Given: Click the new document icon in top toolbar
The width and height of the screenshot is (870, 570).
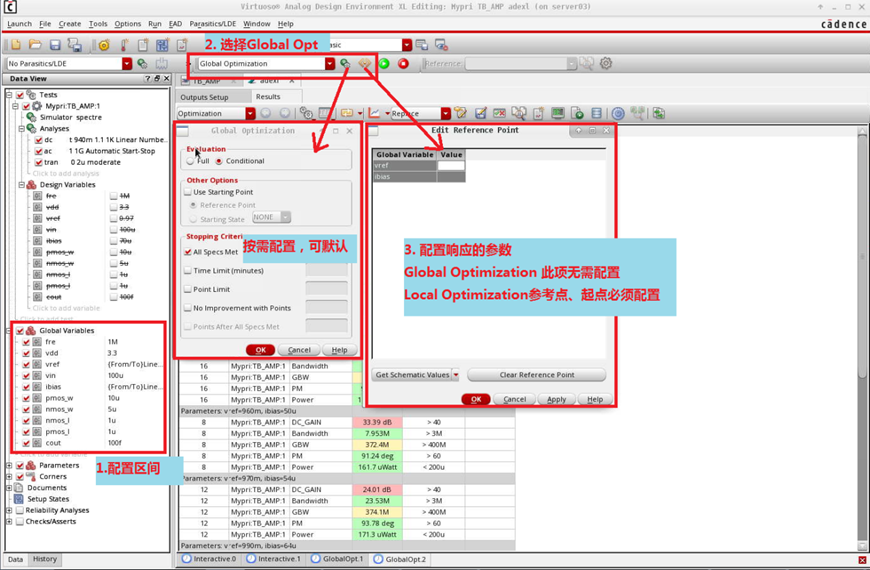Looking at the screenshot, I should 16,45.
